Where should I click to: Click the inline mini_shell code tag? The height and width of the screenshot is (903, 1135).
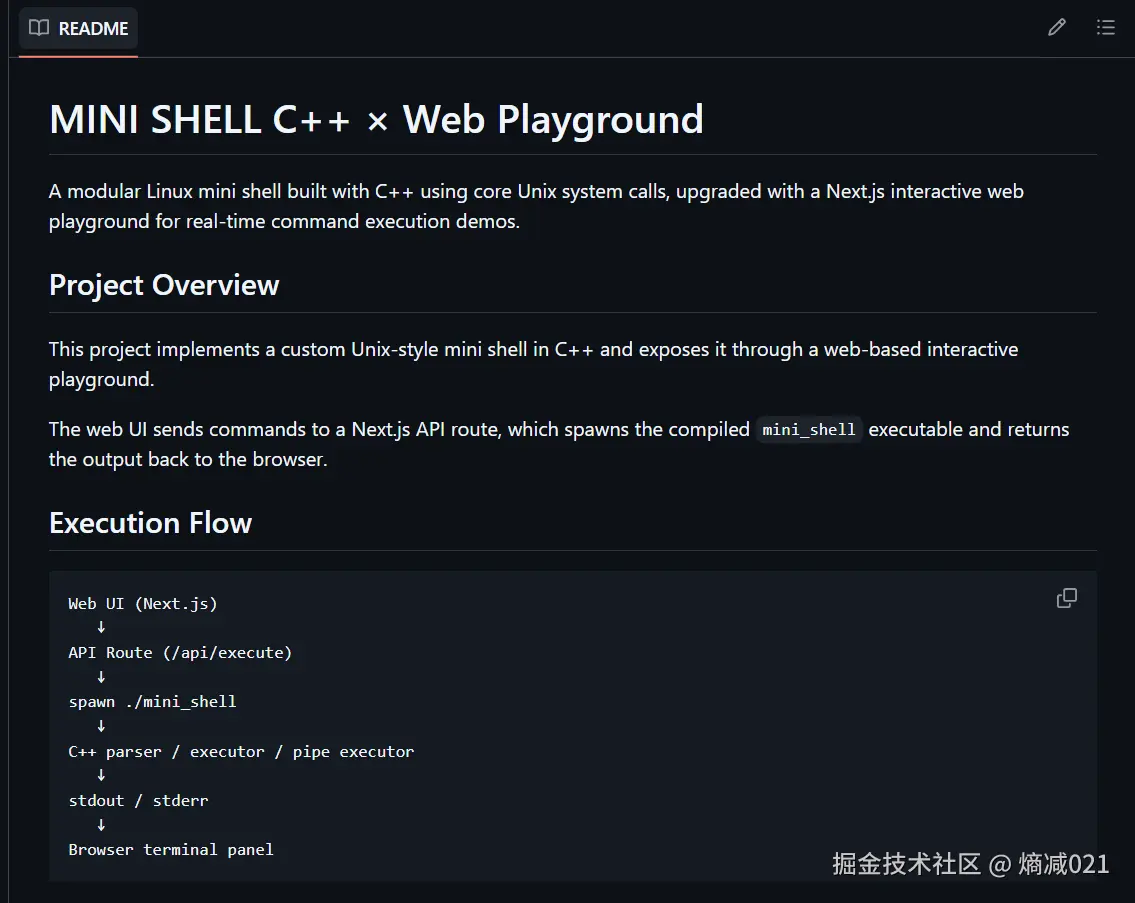click(808, 430)
